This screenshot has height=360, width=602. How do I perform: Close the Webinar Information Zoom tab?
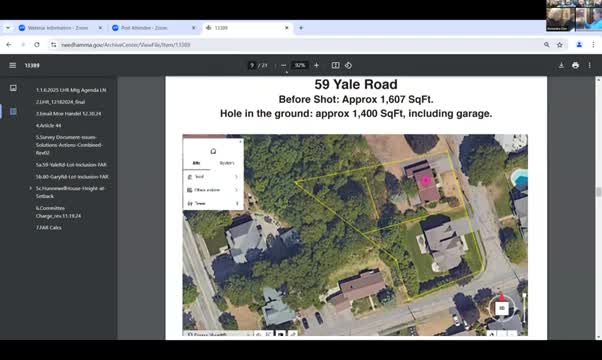coord(100,28)
